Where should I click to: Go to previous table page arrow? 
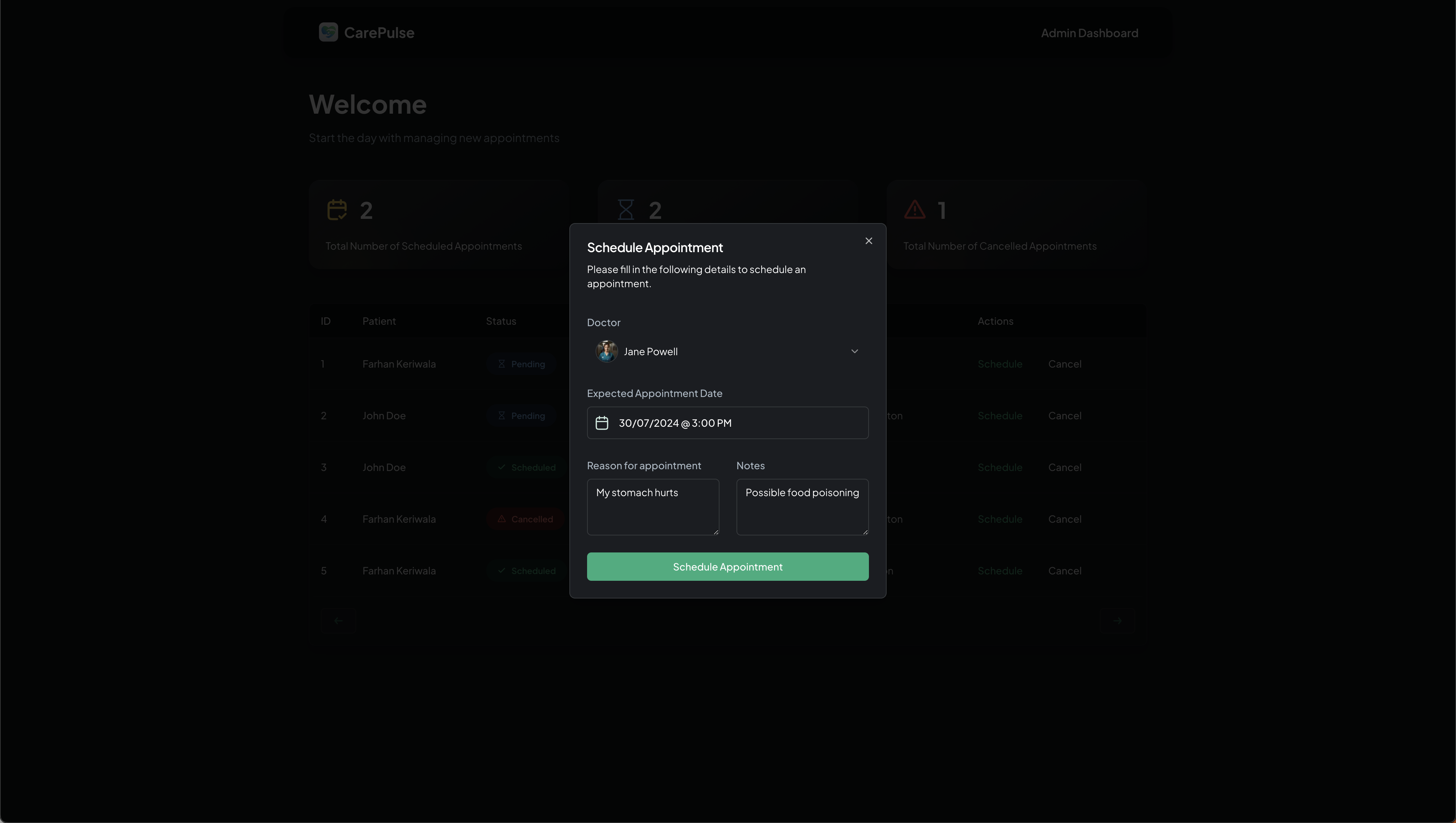click(x=339, y=621)
